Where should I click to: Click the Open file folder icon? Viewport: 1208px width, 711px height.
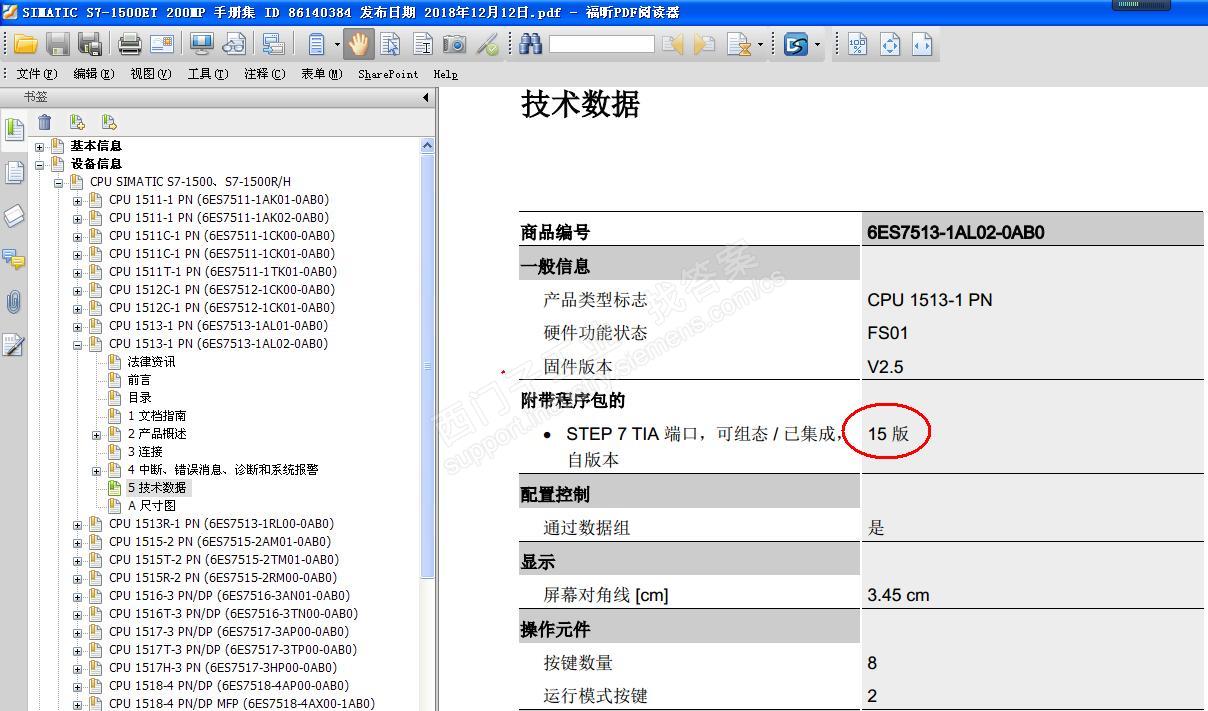coord(26,44)
